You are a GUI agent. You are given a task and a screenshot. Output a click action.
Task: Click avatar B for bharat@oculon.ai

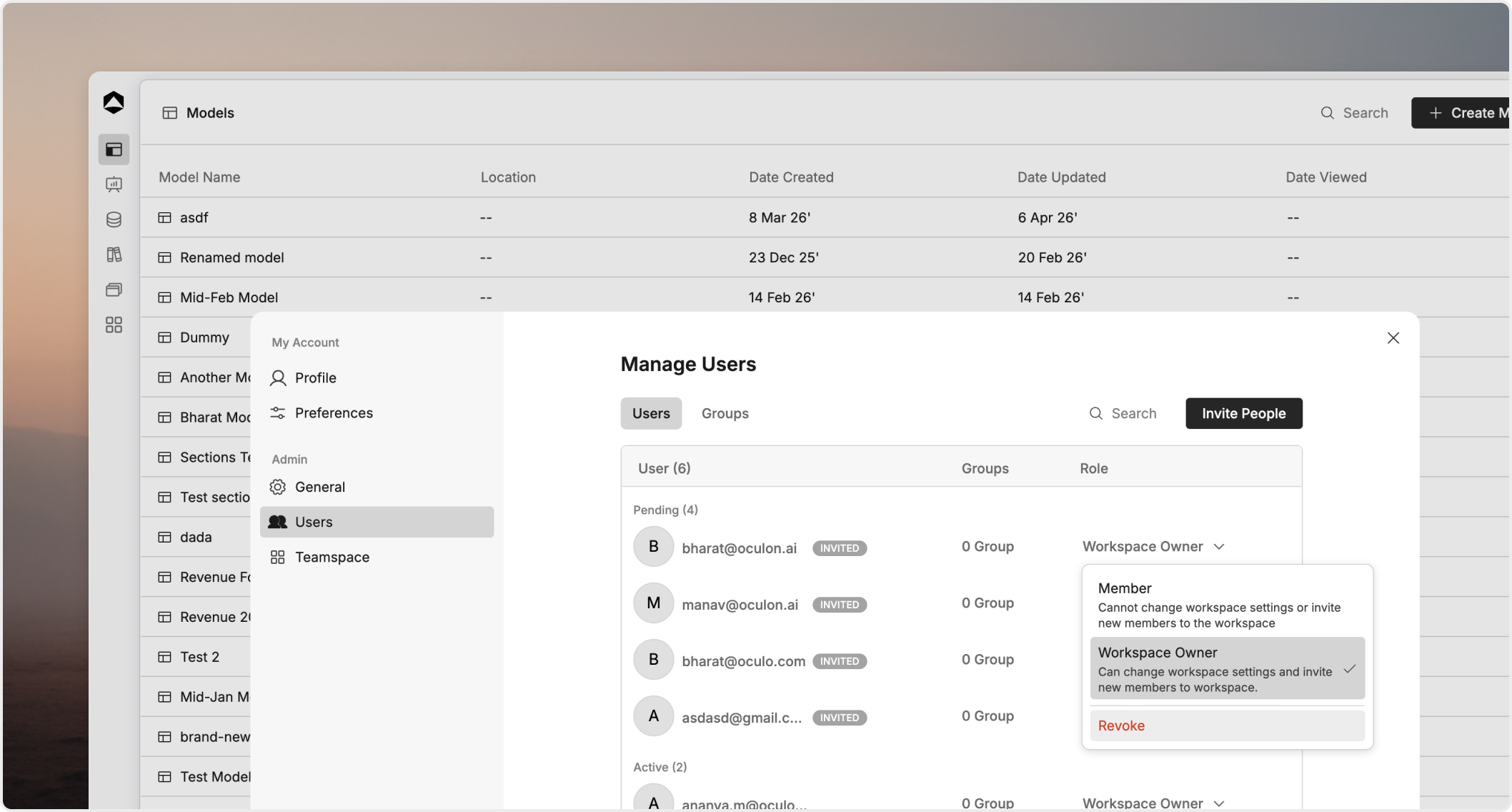click(653, 546)
